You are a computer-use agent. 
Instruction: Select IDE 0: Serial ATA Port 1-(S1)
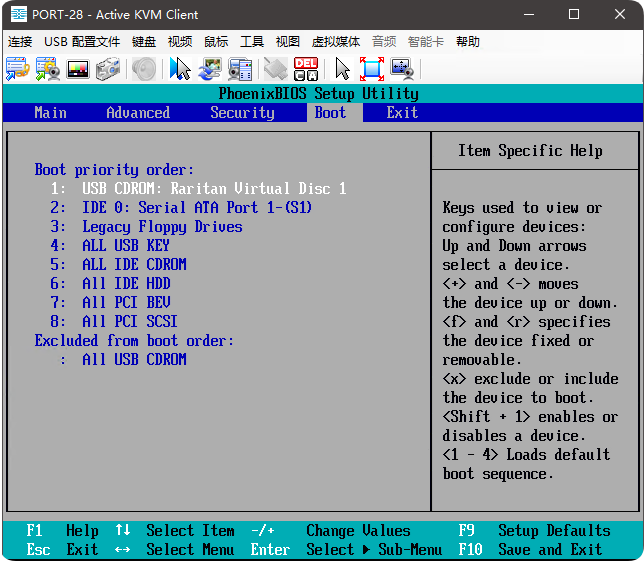coord(197,207)
